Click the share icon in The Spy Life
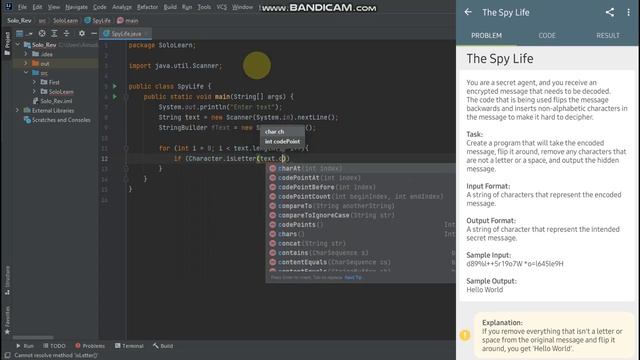The height and width of the screenshot is (360, 640). [610, 12]
